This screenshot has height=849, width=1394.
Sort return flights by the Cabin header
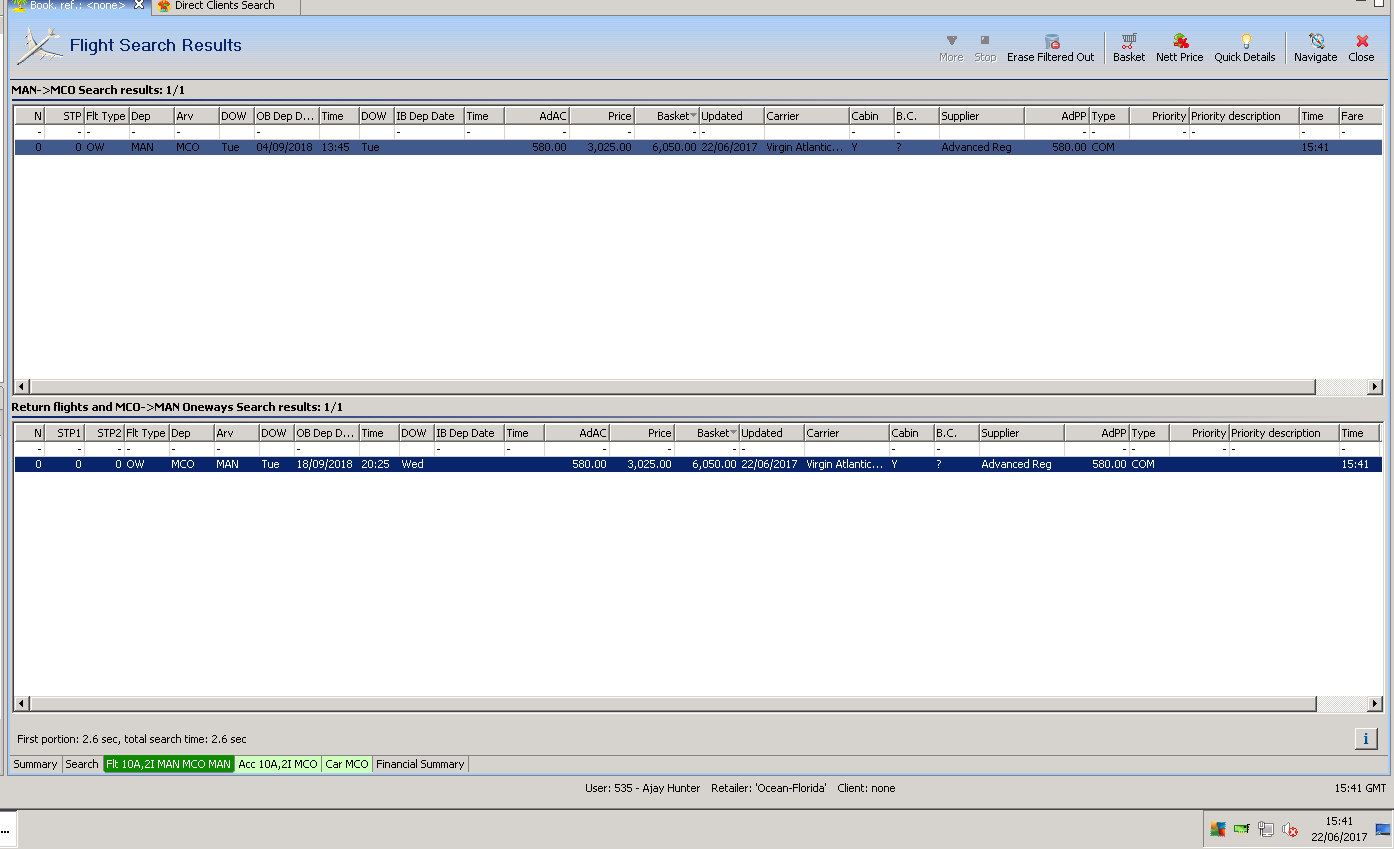coord(911,433)
